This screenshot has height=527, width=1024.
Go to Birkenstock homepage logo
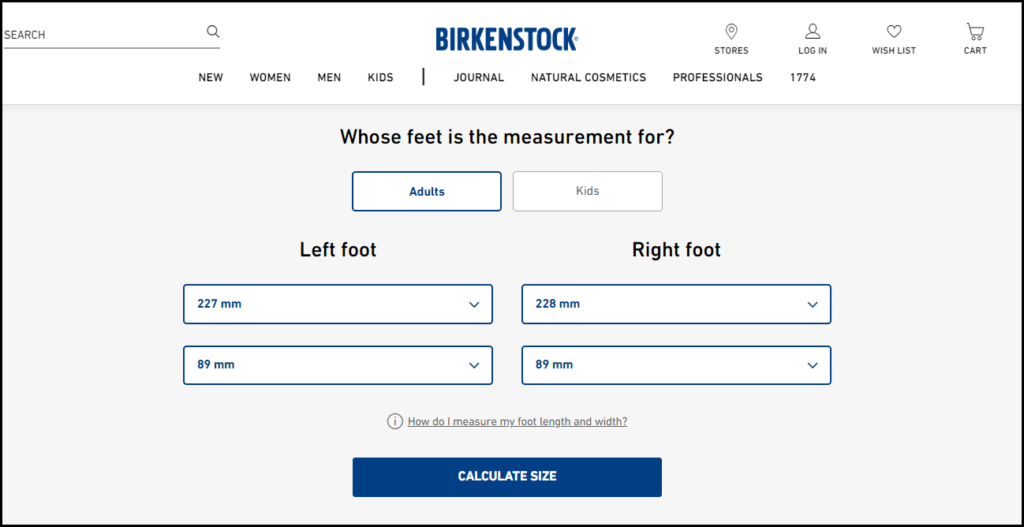coord(507,39)
